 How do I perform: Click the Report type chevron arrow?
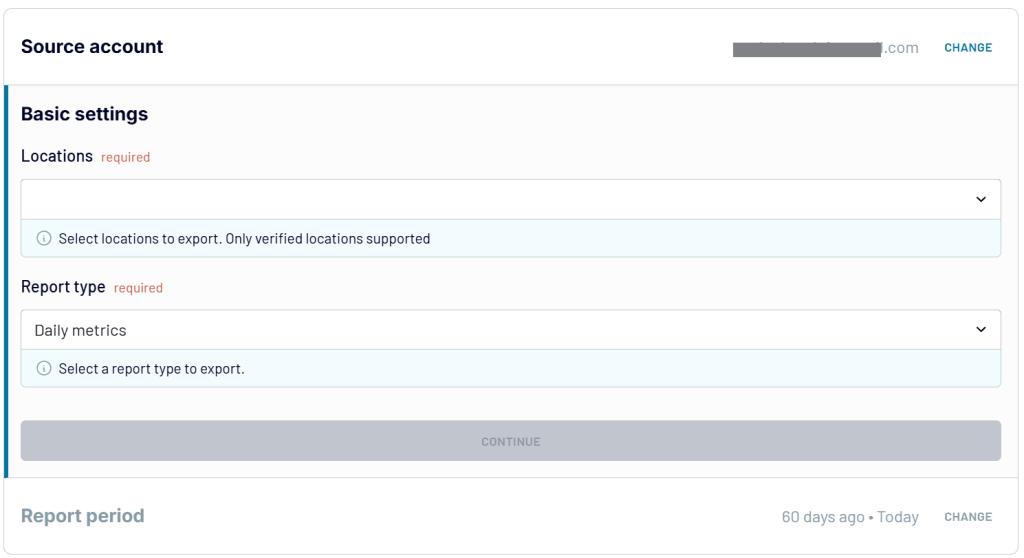[x=981, y=329]
